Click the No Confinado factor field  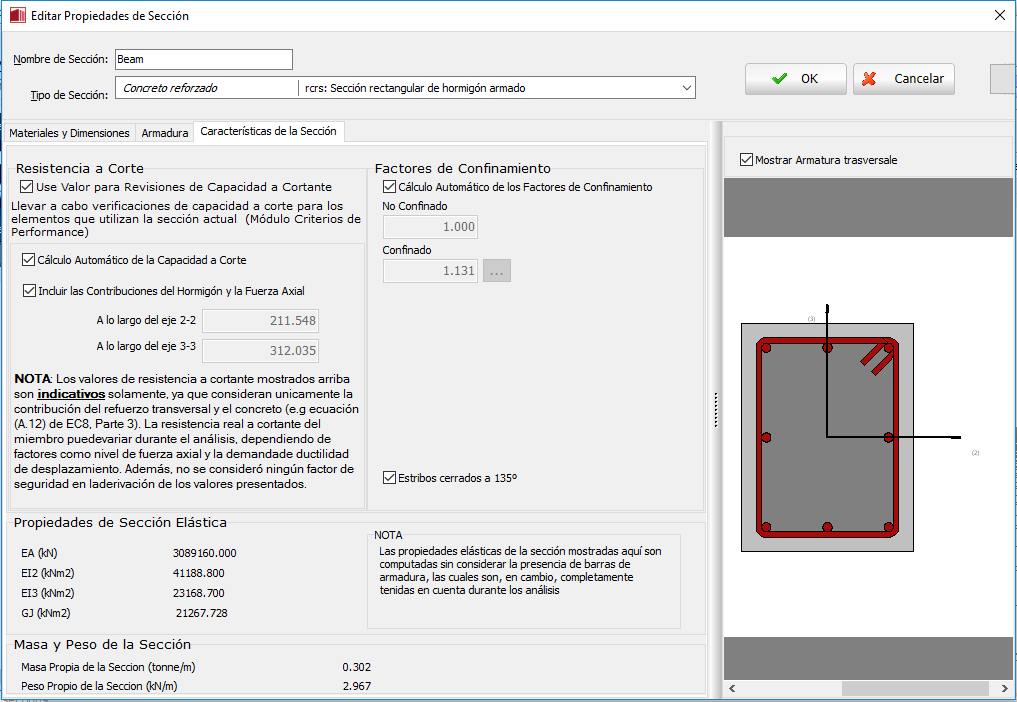[430, 227]
